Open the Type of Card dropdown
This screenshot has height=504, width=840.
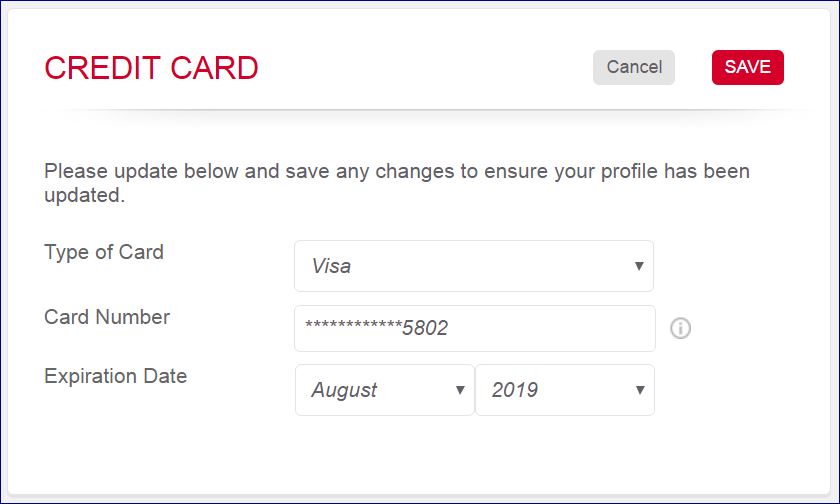pyautogui.click(x=473, y=266)
